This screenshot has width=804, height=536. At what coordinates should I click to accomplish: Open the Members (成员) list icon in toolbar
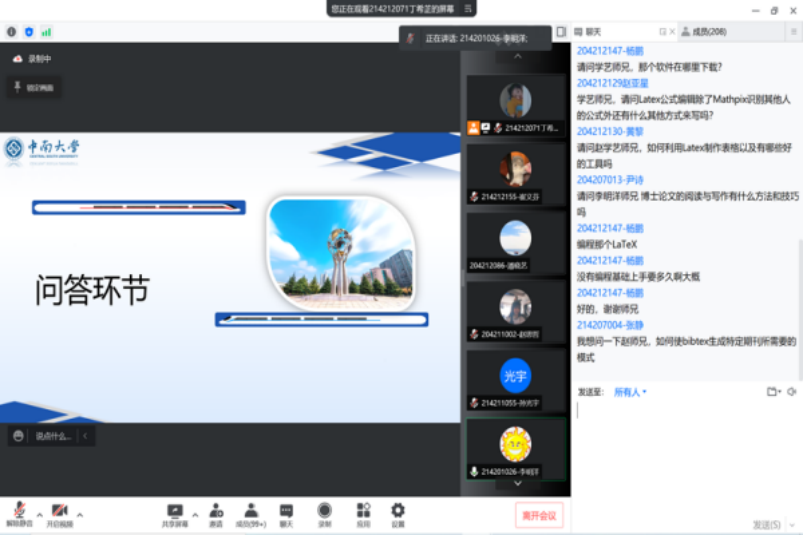[x=251, y=514]
